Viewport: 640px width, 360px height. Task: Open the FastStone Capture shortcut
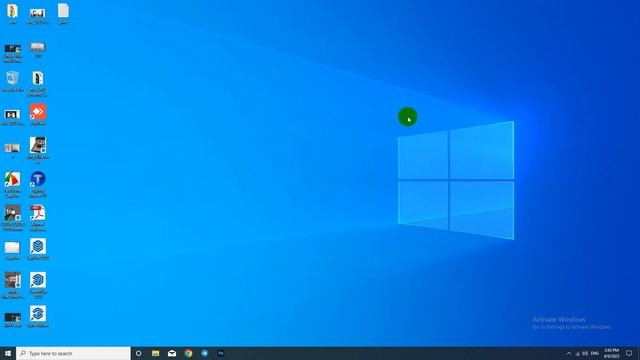(13, 184)
